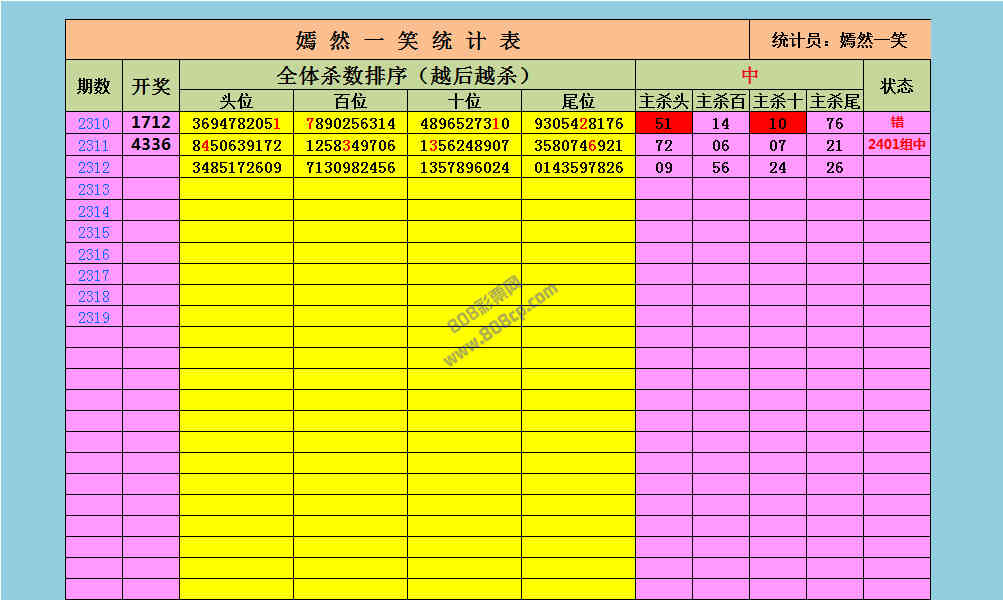The width and height of the screenshot is (1003, 600).
Task: Select period 2315 in the 期数 column
Action: coord(93,232)
